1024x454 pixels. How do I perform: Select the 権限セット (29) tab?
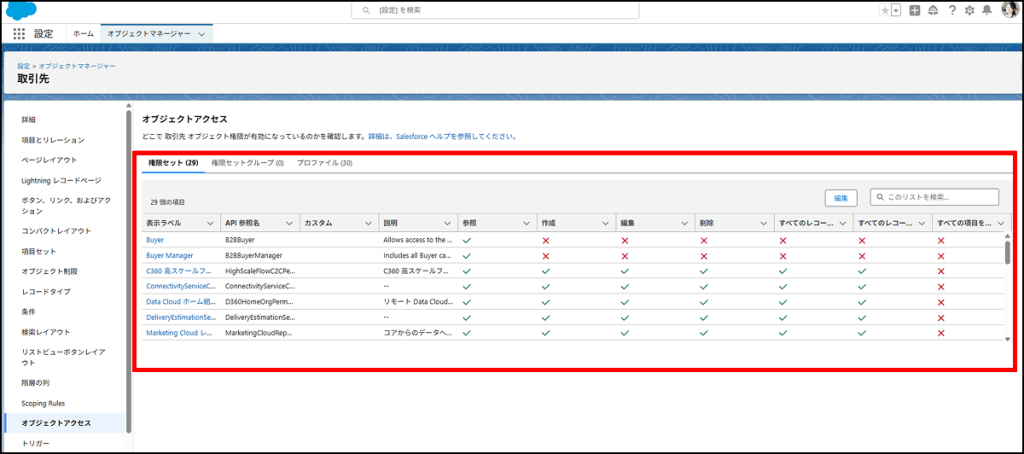(173, 163)
